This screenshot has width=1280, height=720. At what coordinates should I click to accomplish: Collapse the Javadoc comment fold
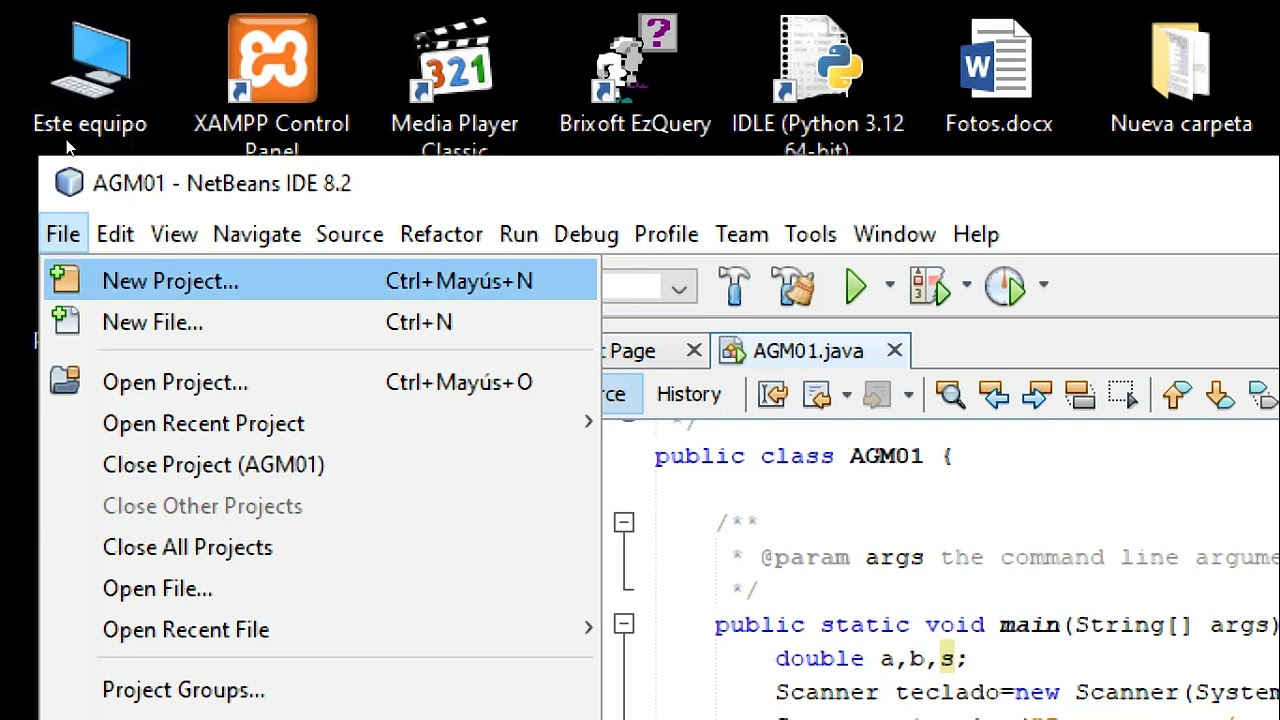(x=624, y=522)
